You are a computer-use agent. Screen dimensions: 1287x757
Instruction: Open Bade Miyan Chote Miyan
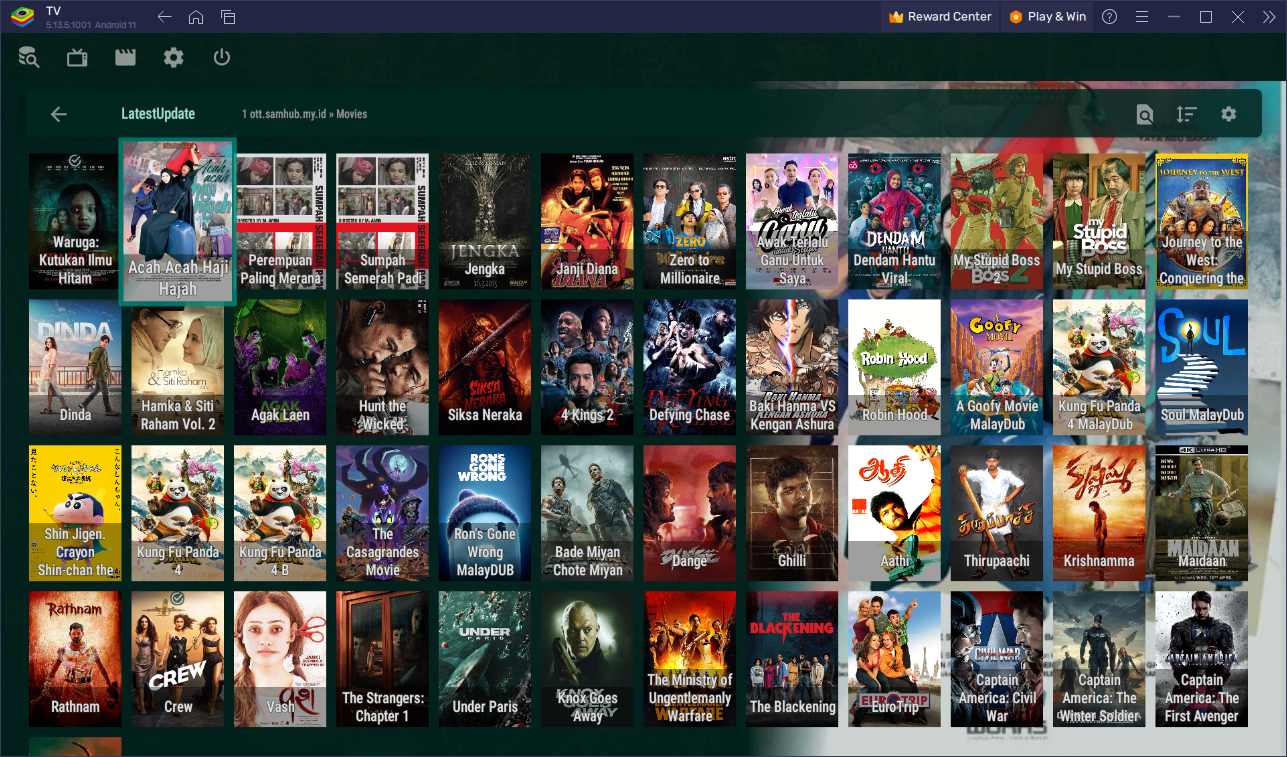click(587, 513)
